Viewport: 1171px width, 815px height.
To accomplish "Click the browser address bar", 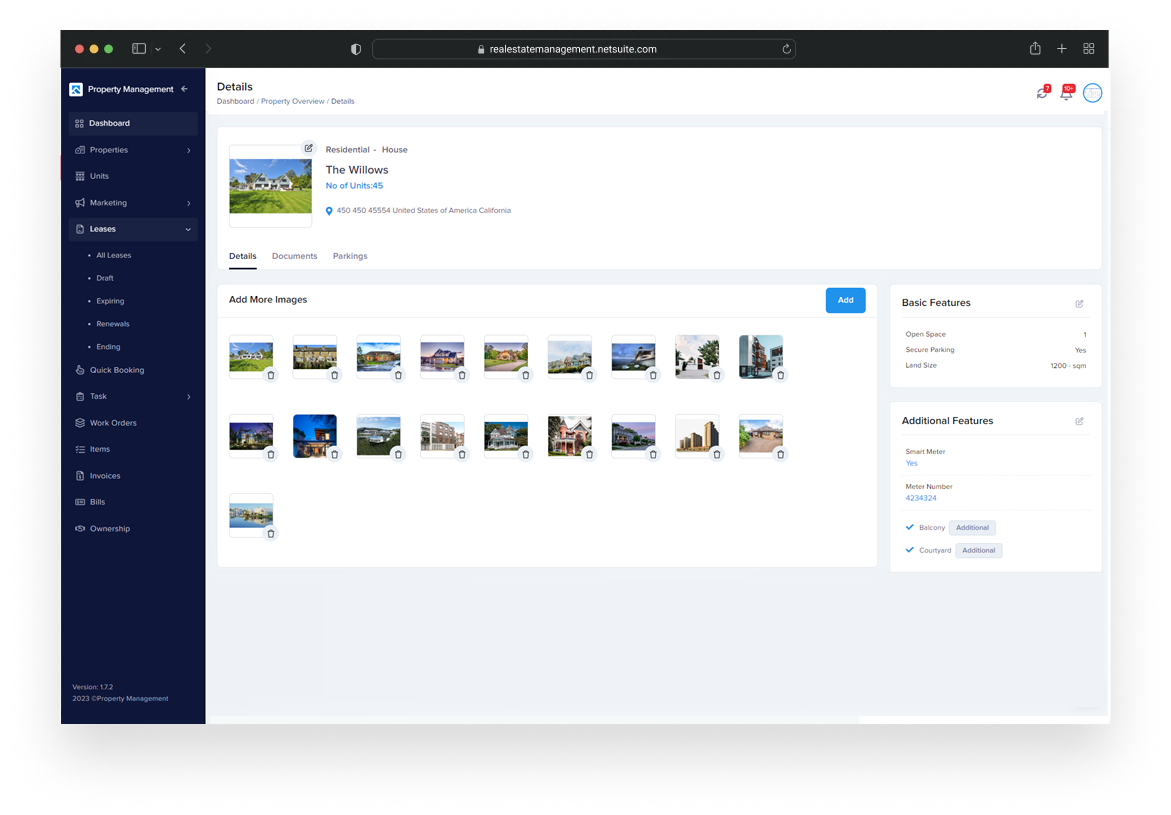I will (583, 49).
